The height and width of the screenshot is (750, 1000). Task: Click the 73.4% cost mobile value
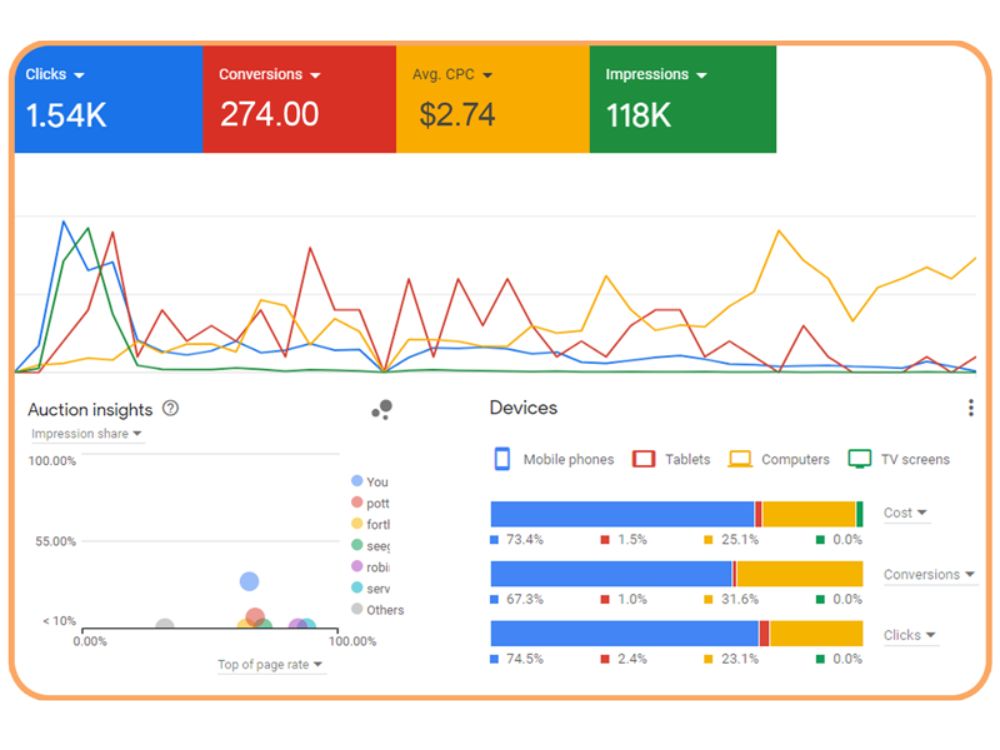pos(525,540)
